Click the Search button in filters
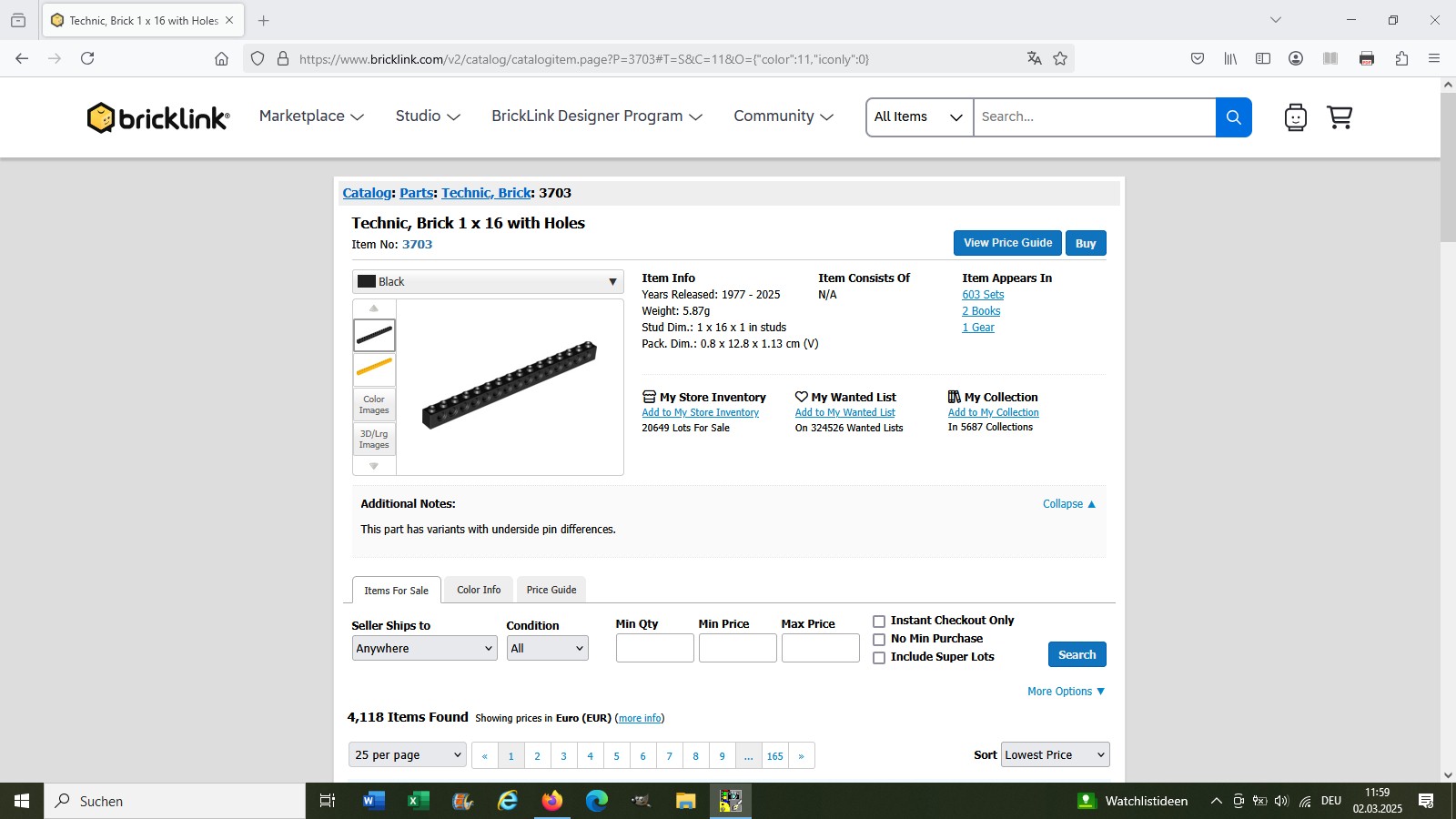This screenshot has width=1456, height=819. 1077,654
